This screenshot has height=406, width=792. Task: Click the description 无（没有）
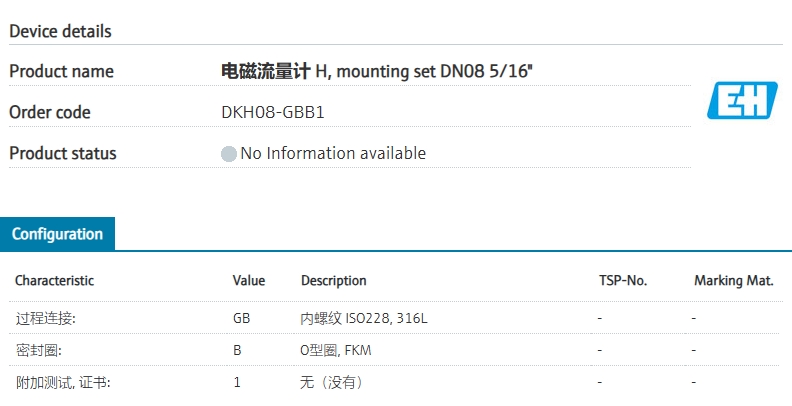(331, 382)
